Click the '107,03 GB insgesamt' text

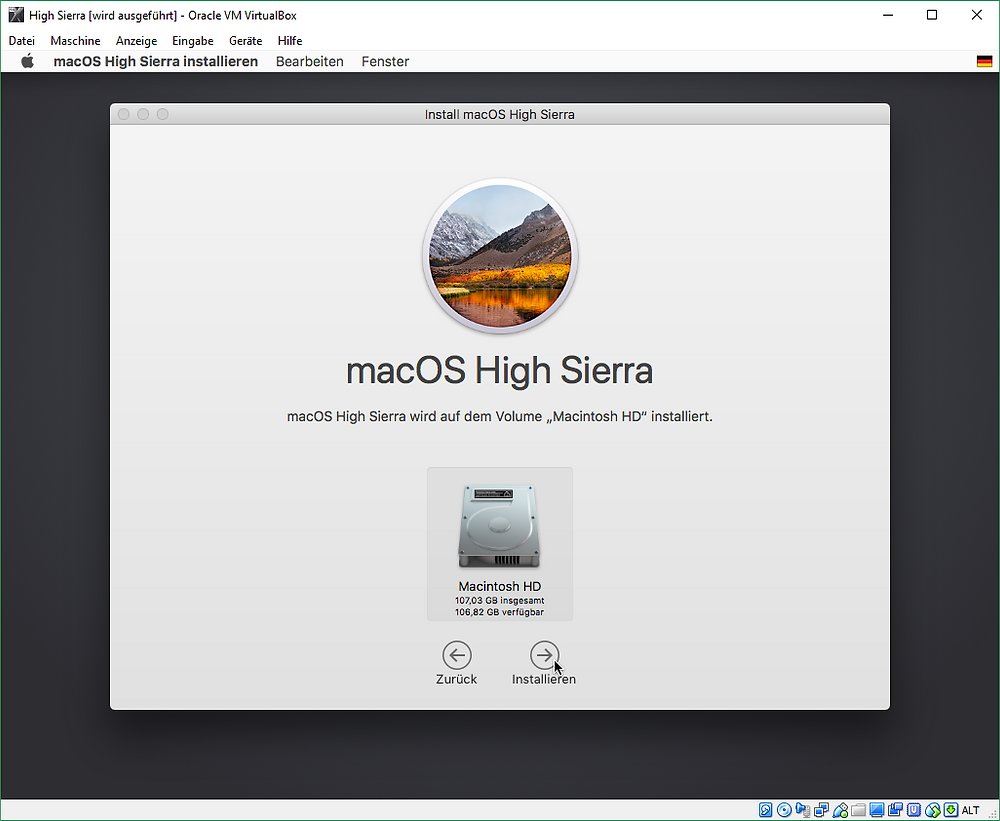[499, 600]
